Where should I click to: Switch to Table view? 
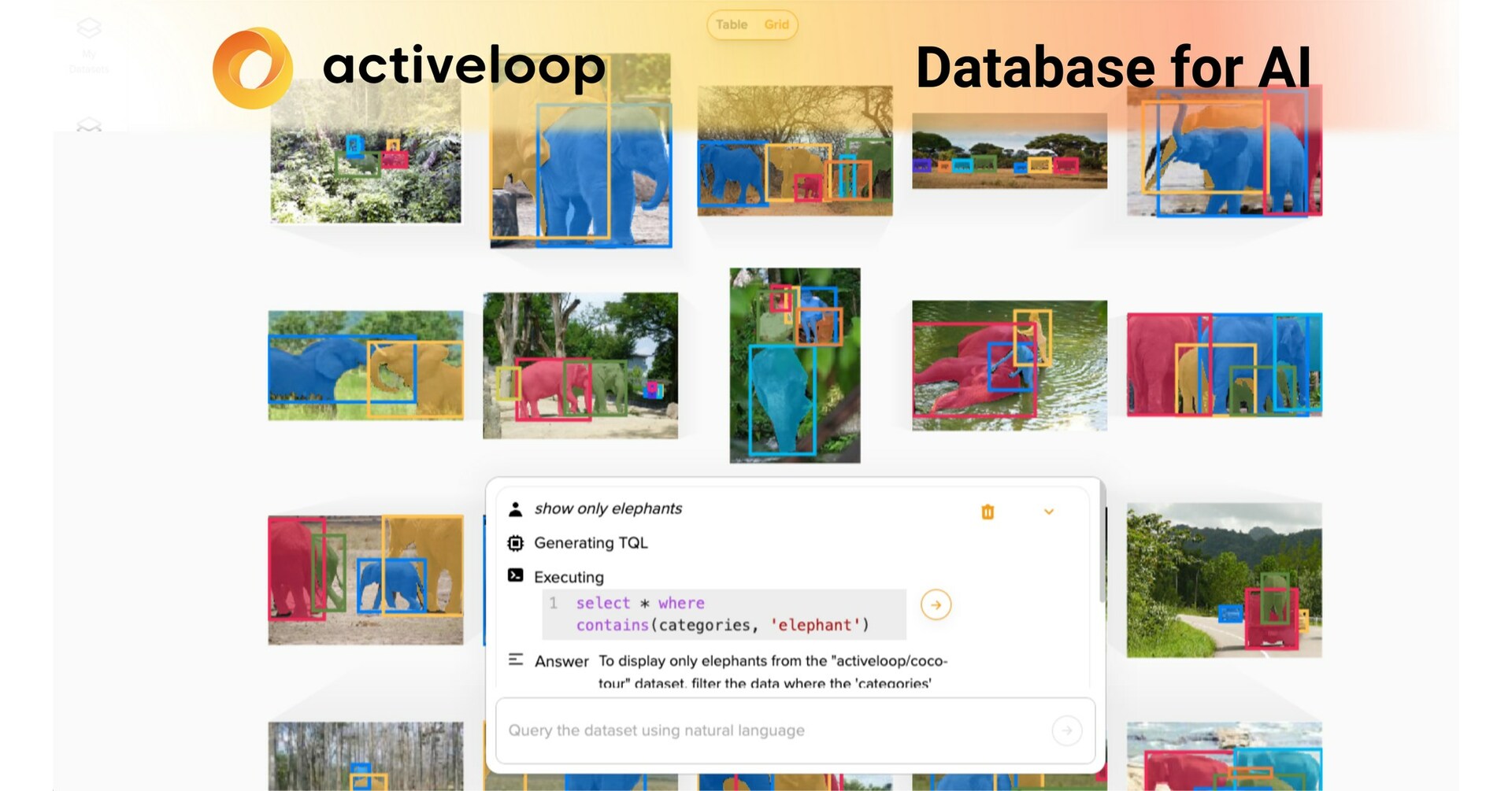tap(732, 24)
